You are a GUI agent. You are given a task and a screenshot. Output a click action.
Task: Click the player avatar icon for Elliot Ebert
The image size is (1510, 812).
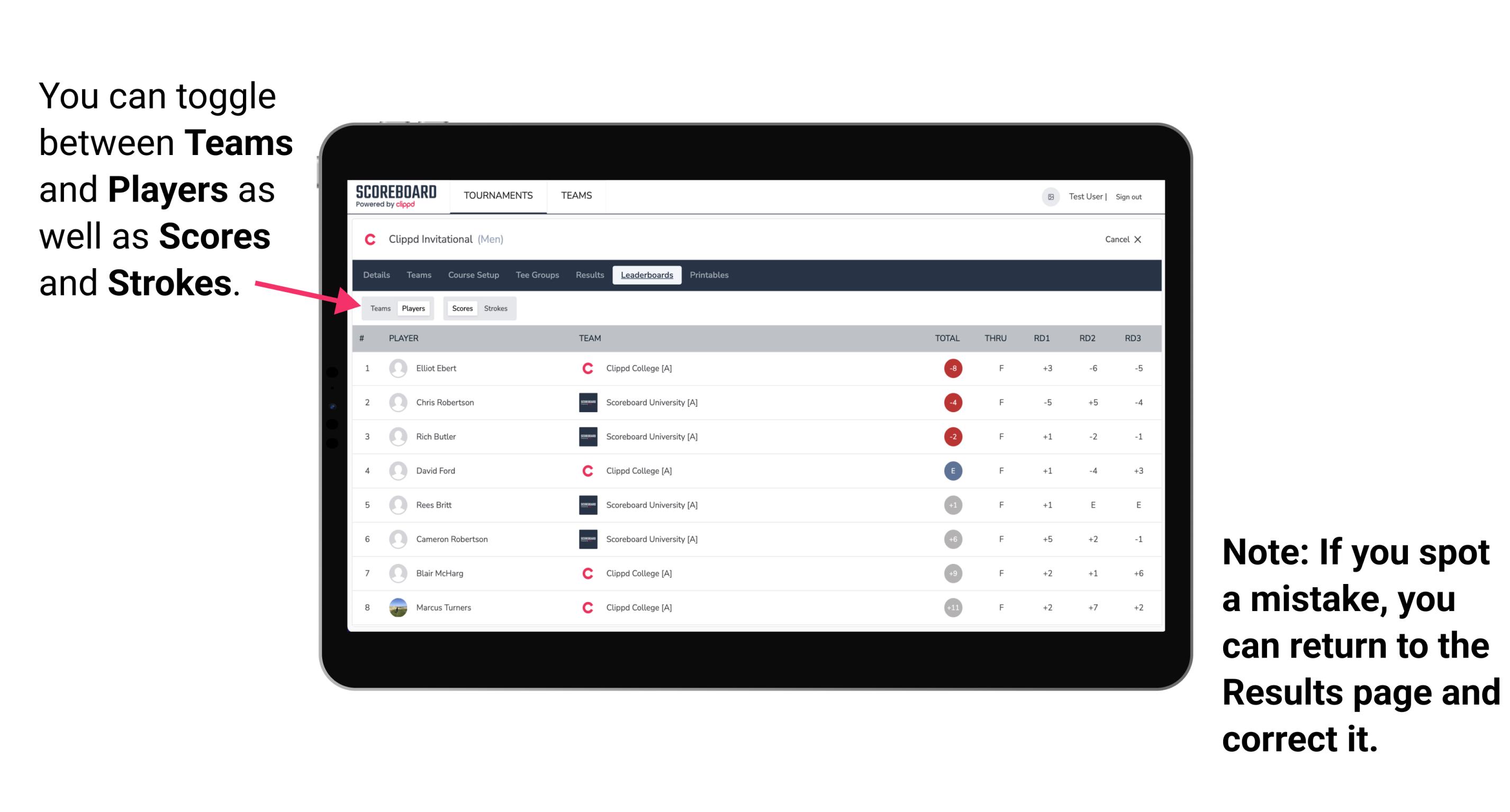pyautogui.click(x=395, y=368)
